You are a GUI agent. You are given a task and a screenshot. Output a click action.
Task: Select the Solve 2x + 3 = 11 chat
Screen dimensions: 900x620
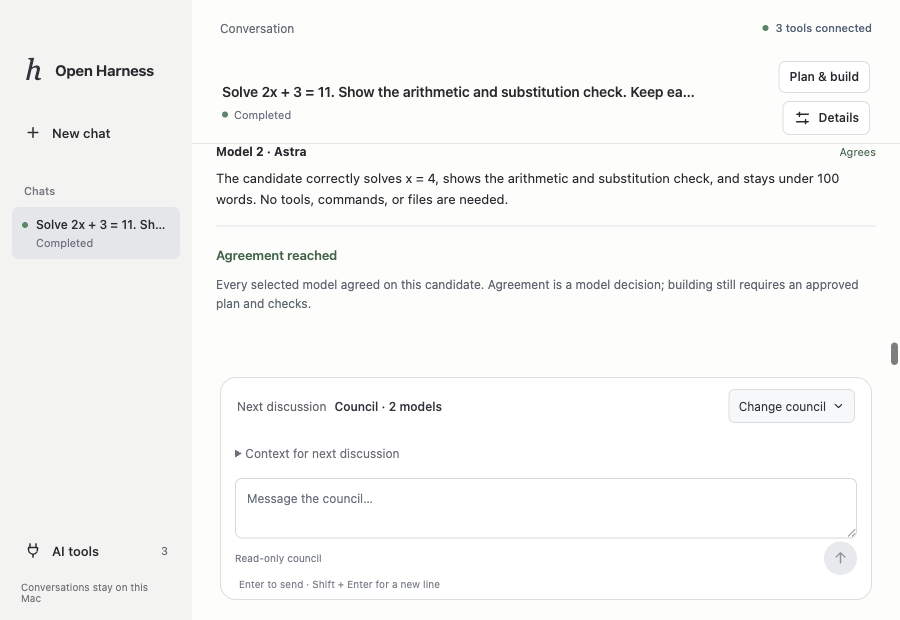click(96, 233)
